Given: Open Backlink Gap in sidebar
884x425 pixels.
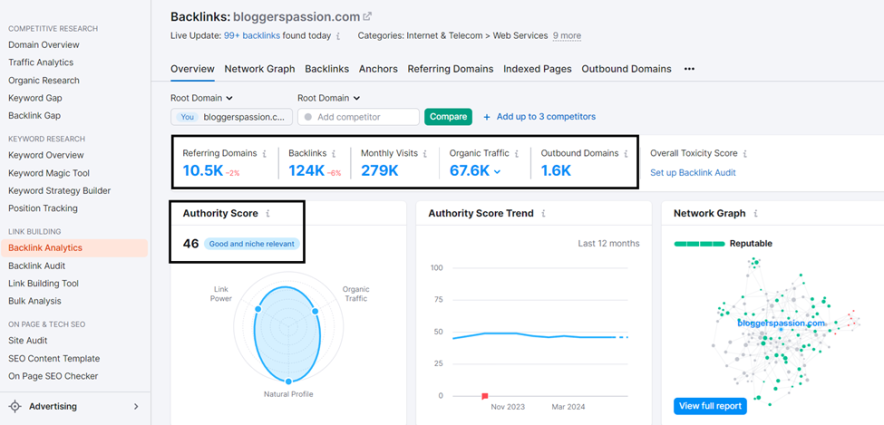Looking at the screenshot, I should 34,115.
